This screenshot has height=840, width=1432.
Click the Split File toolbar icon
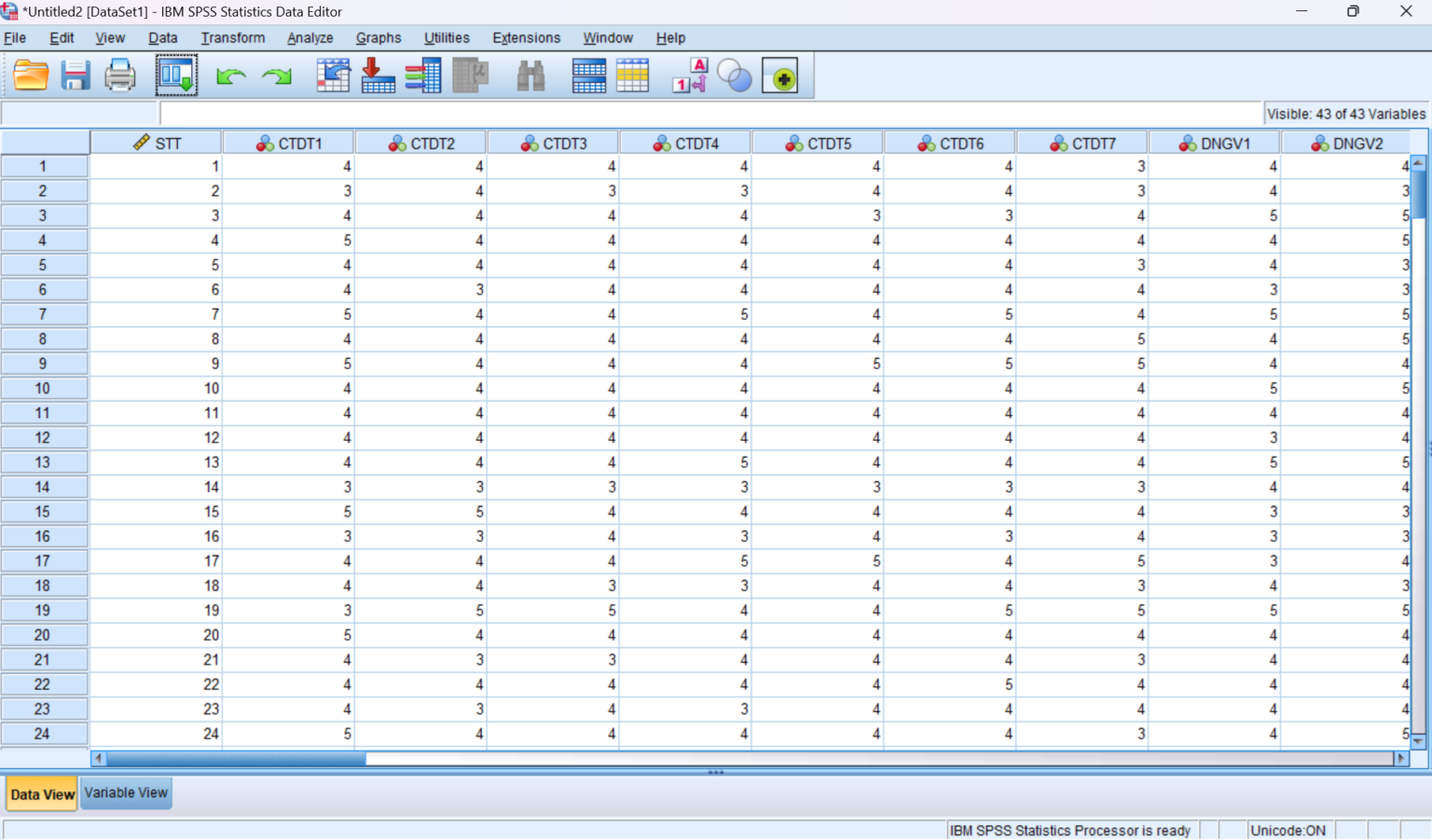[x=589, y=76]
